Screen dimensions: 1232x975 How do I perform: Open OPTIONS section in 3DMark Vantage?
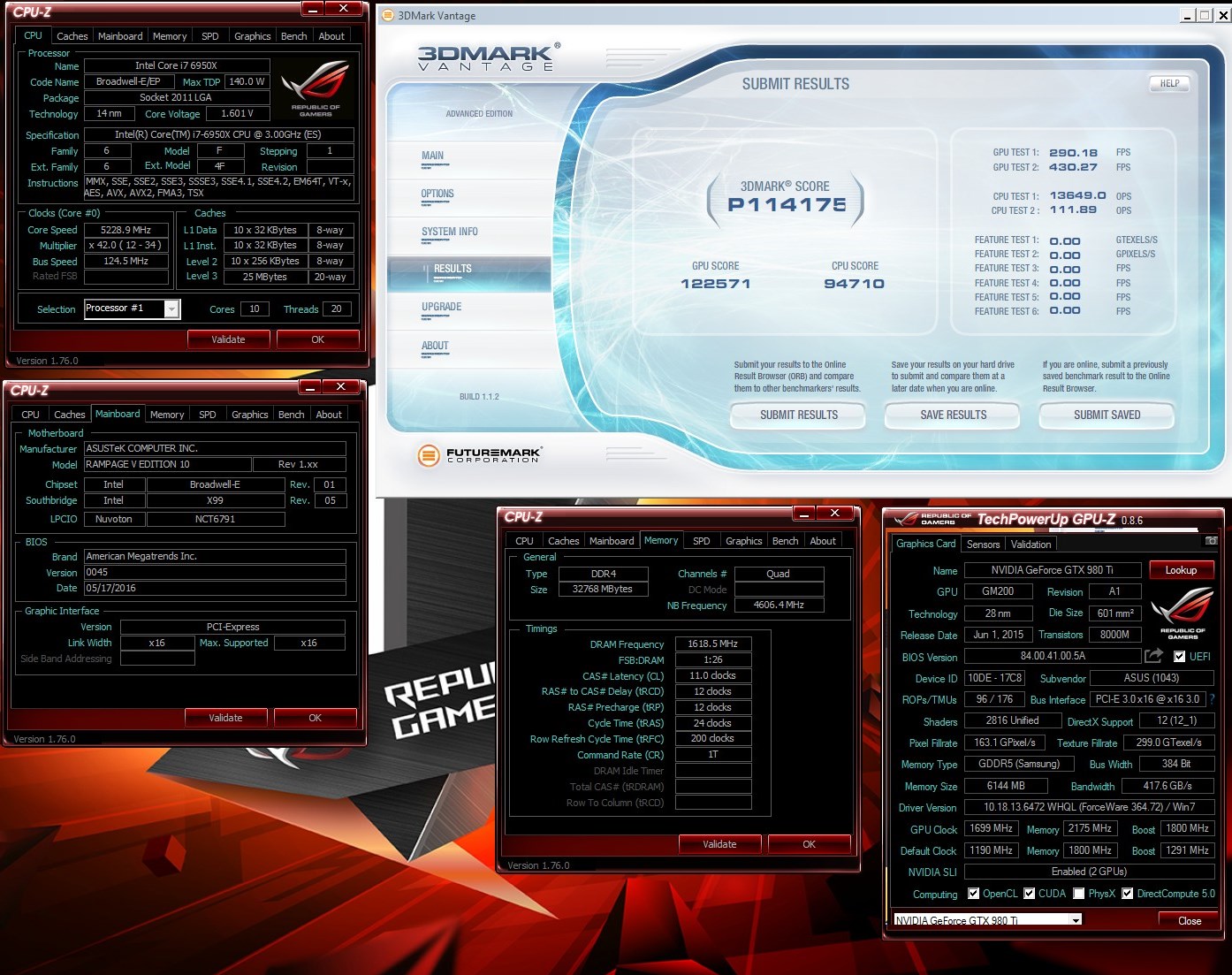point(437,194)
